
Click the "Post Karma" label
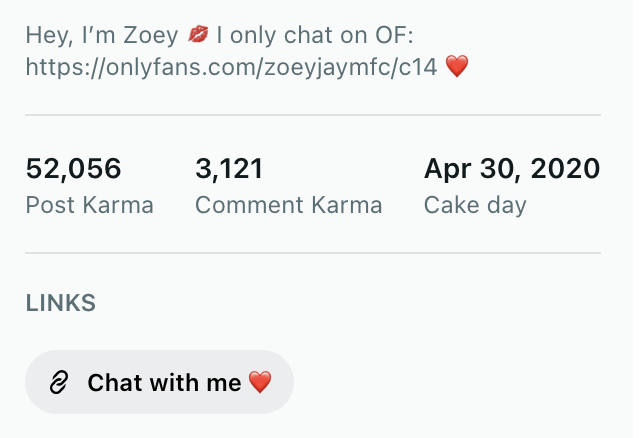click(x=89, y=205)
